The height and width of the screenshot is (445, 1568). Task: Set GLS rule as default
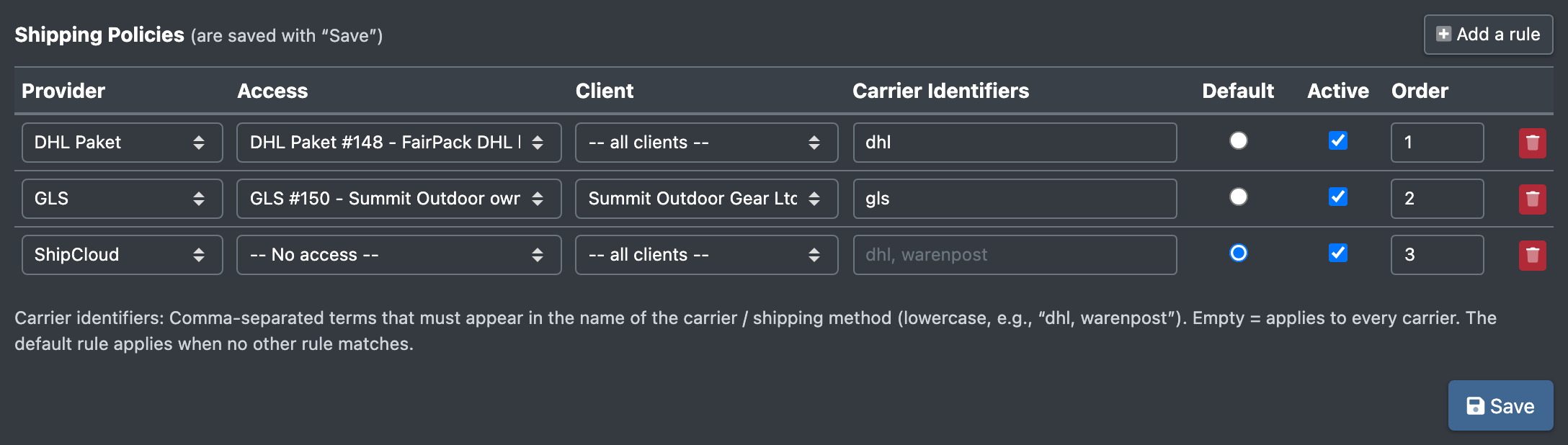pos(1238,197)
